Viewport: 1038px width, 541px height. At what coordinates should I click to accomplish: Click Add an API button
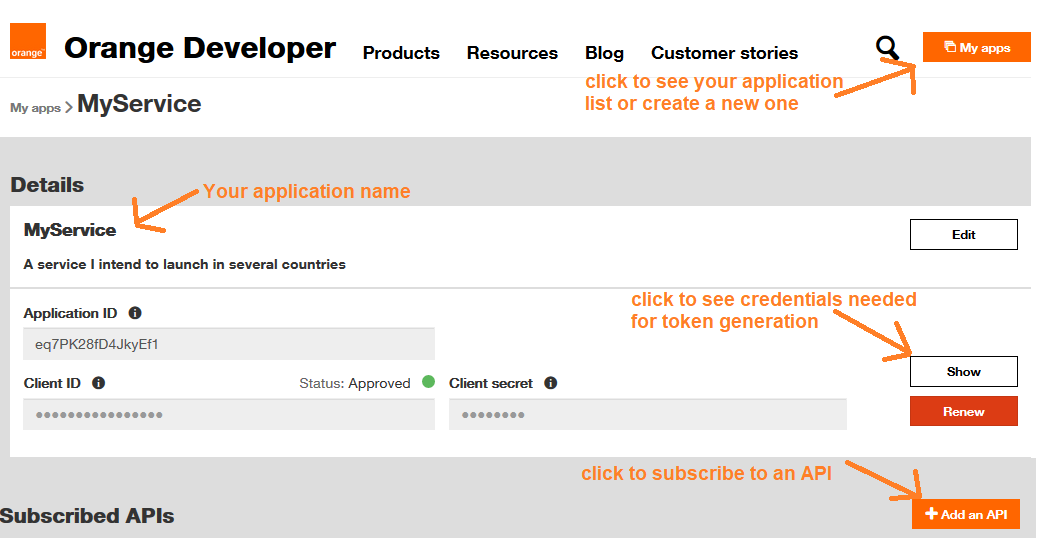pyautogui.click(x=965, y=514)
